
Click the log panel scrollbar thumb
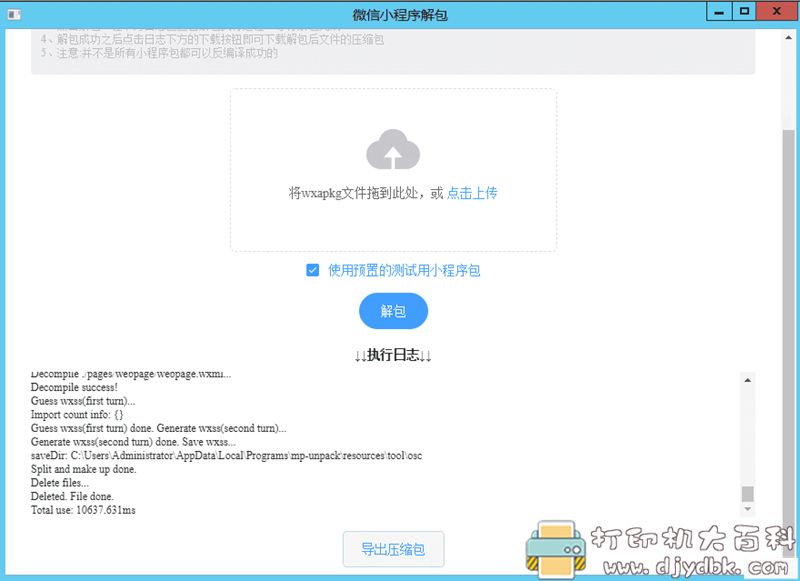point(747,494)
